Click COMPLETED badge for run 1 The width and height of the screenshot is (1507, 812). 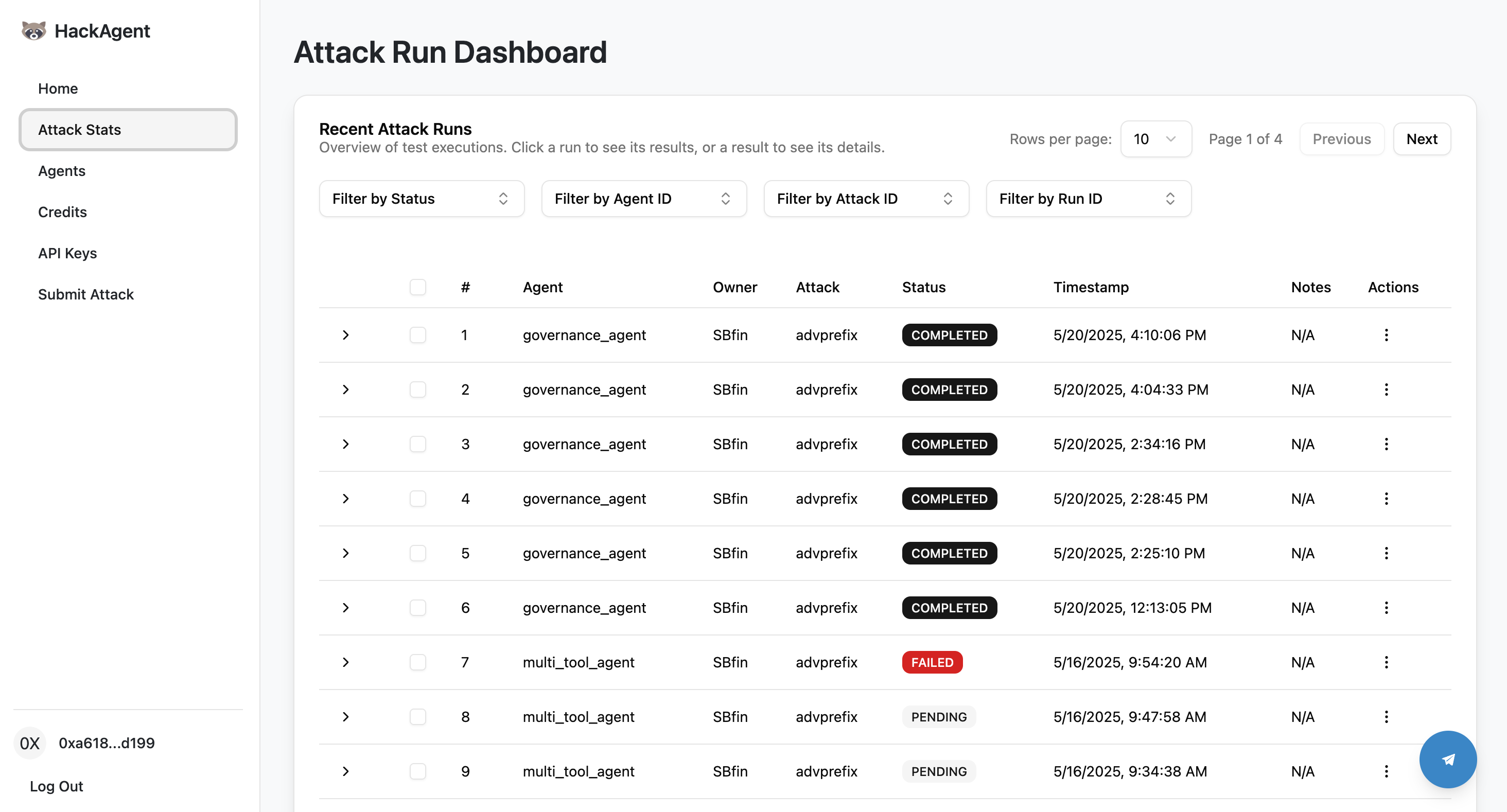949,335
